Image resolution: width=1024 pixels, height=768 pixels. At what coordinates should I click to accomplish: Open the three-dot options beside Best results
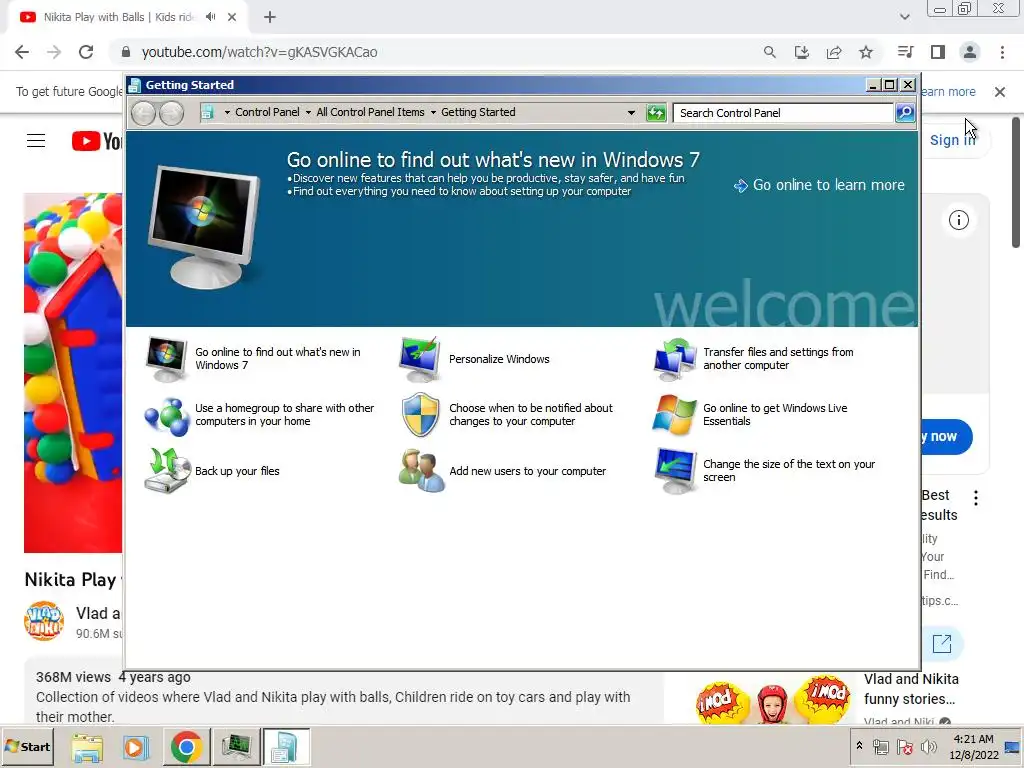pos(976,498)
